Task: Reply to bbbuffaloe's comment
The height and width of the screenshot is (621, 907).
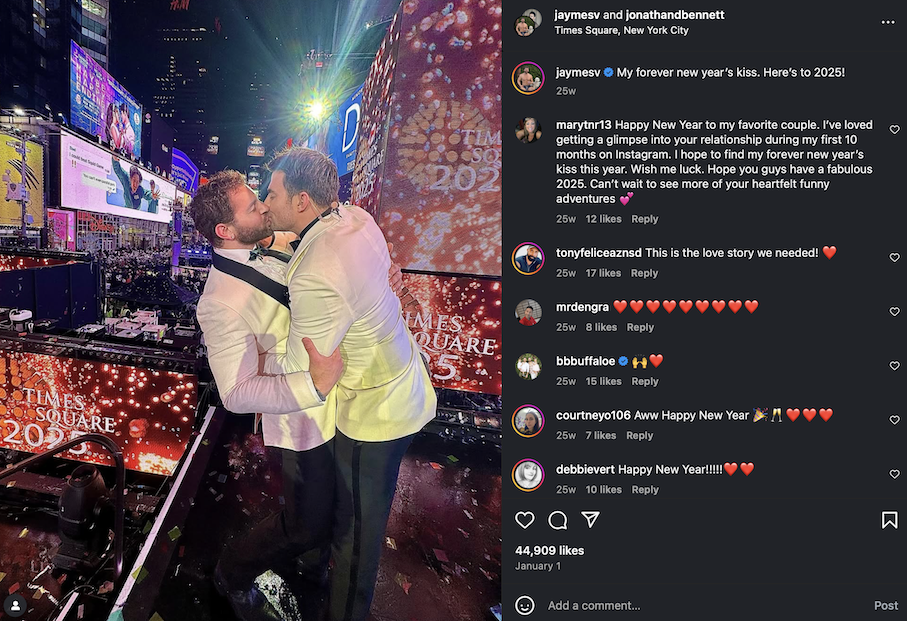Action: [645, 382]
